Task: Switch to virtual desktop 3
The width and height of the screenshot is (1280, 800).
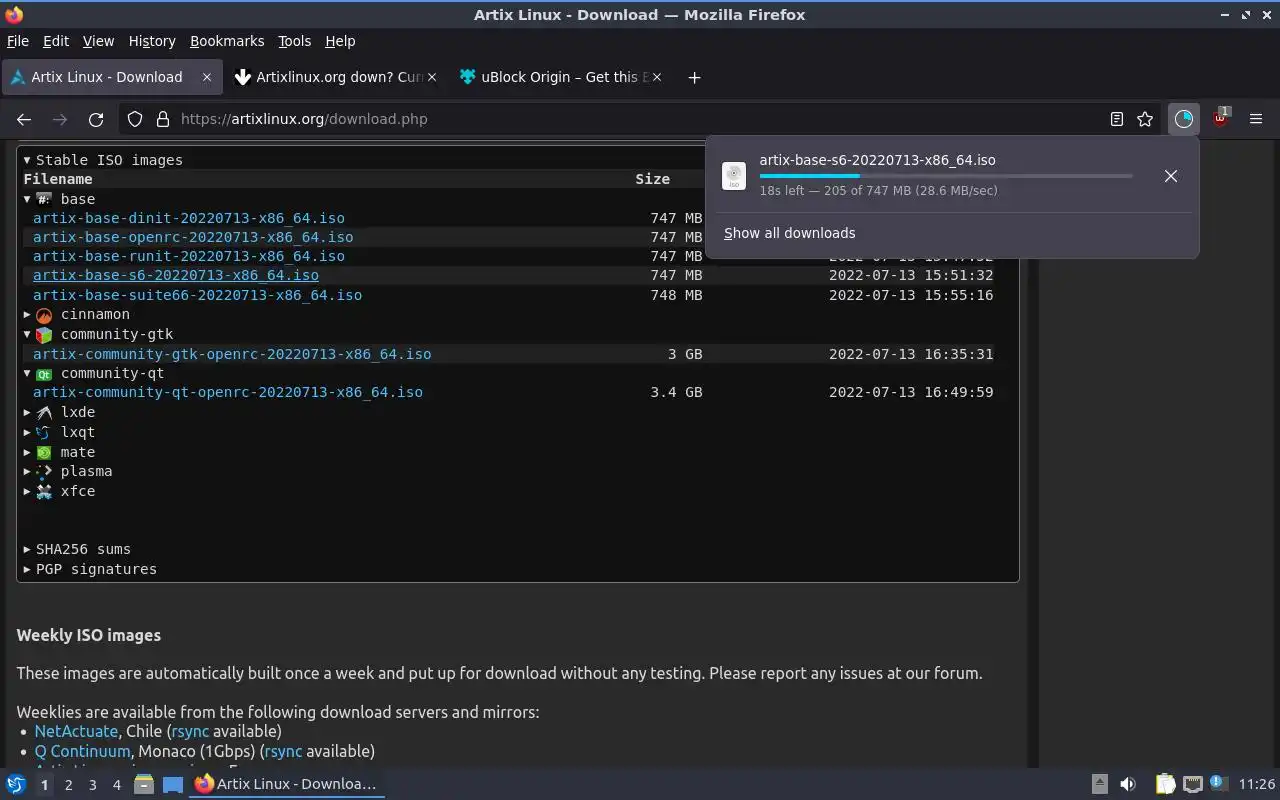Action: click(92, 785)
